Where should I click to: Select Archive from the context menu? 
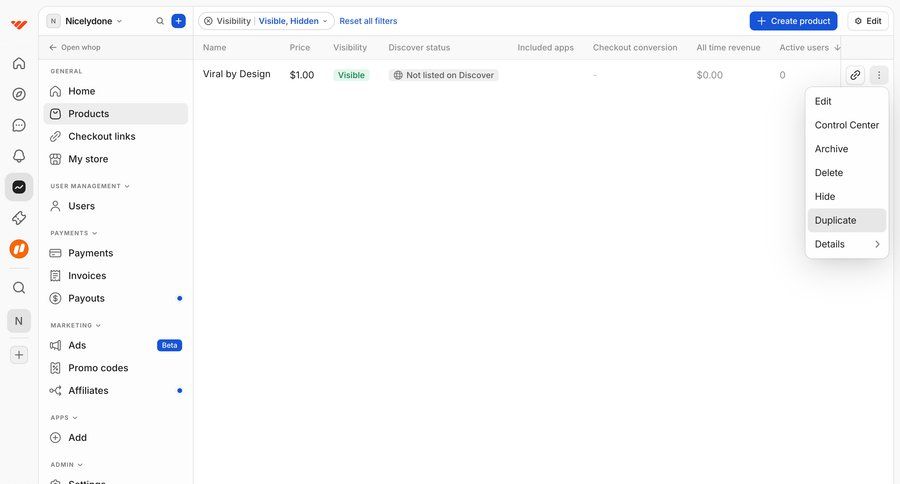(831, 149)
